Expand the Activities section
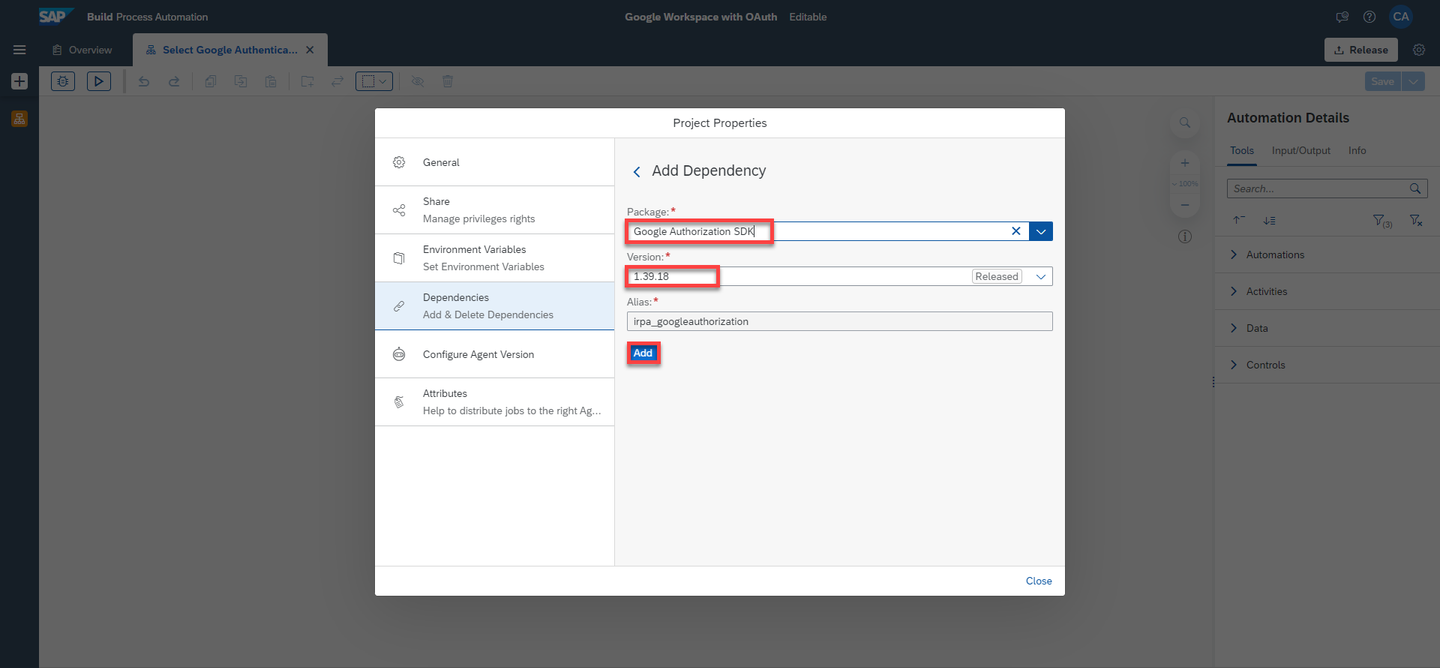Image resolution: width=1440 pixels, height=668 pixels. 1327,292
